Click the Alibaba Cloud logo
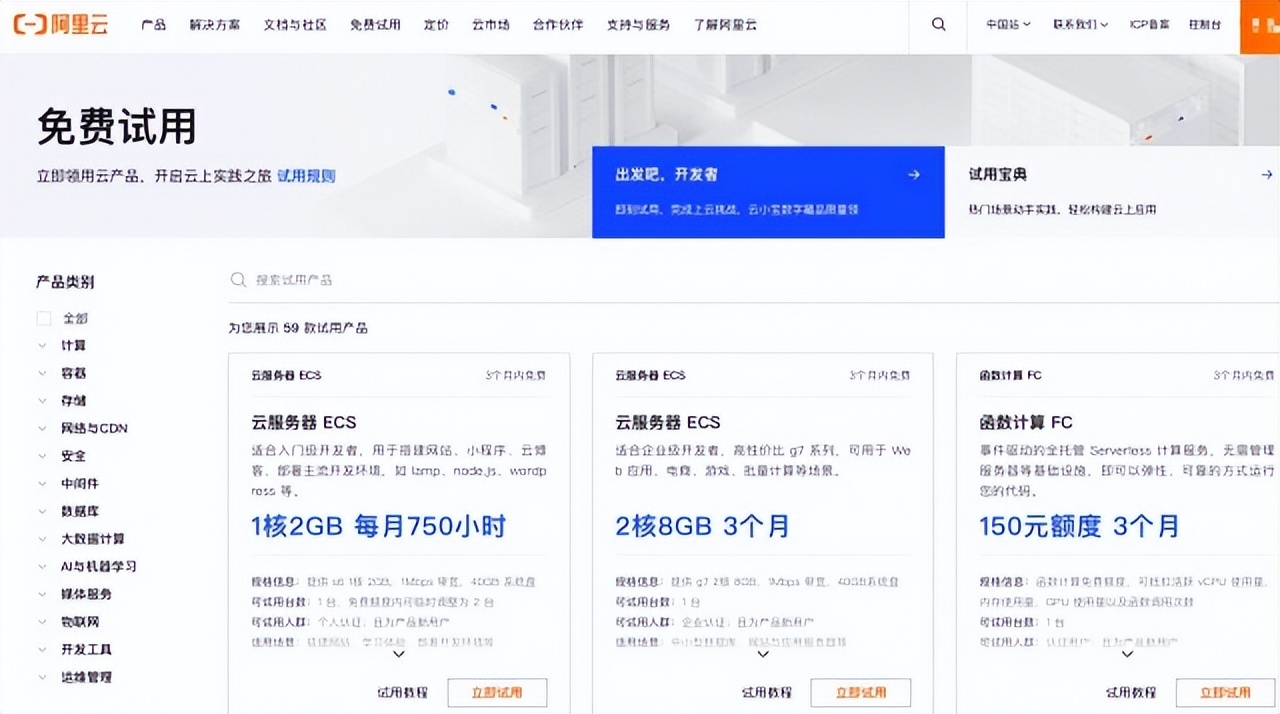The image size is (1280, 714). click(60, 24)
